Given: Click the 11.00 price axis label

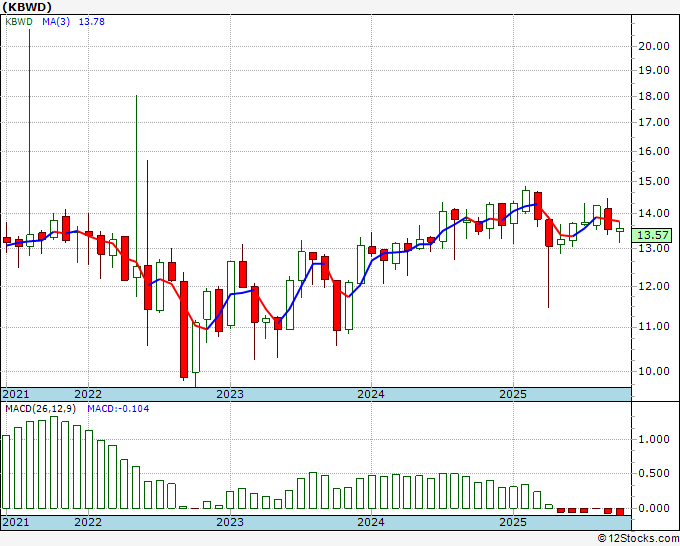Looking at the screenshot, I should point(654,327).
